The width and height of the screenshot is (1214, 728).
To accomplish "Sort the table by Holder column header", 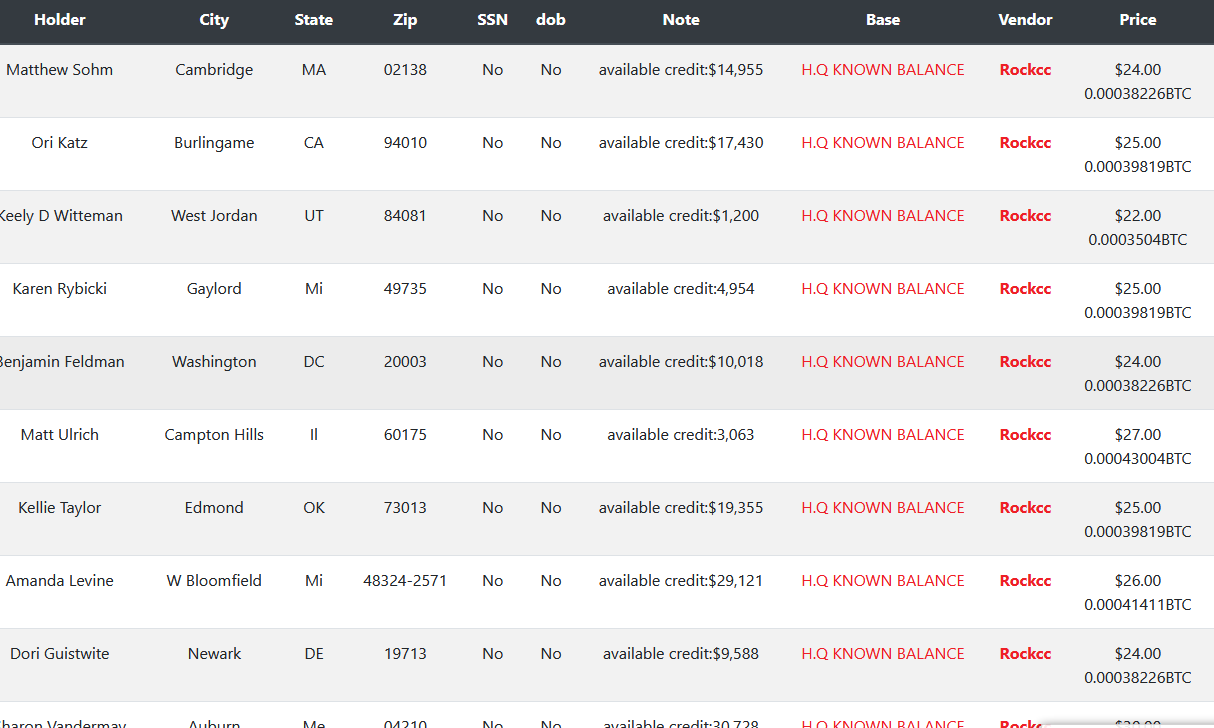I will click(60, 20).
